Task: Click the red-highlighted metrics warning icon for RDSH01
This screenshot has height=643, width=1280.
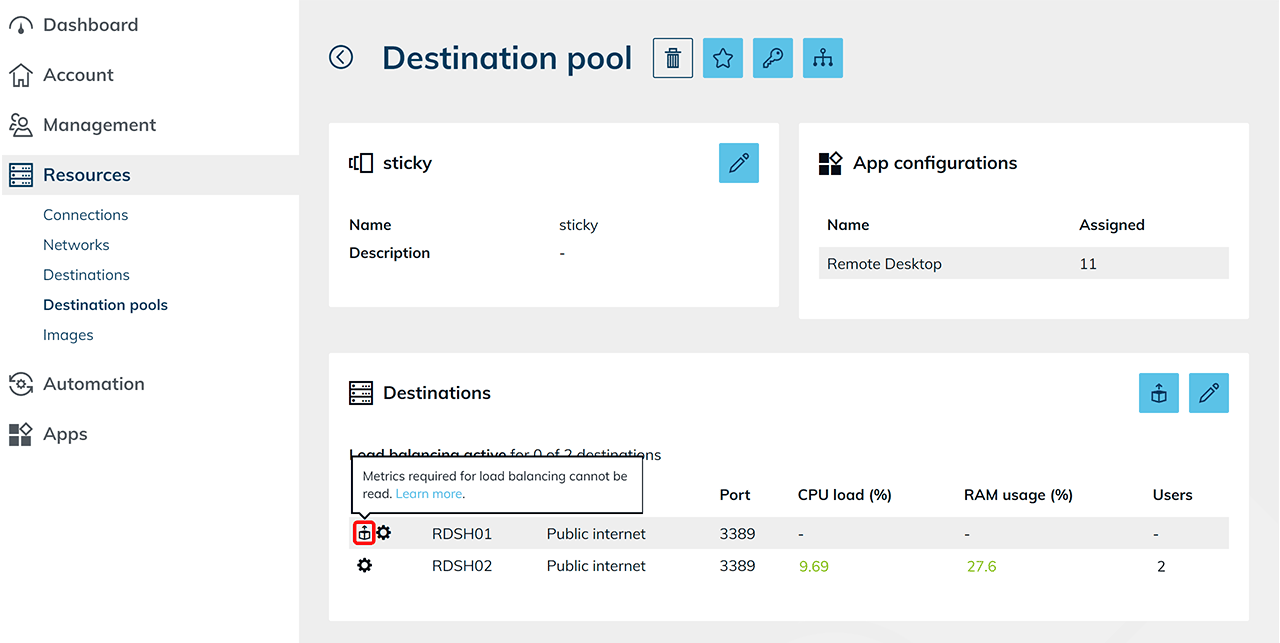Action: coord(364,534)
